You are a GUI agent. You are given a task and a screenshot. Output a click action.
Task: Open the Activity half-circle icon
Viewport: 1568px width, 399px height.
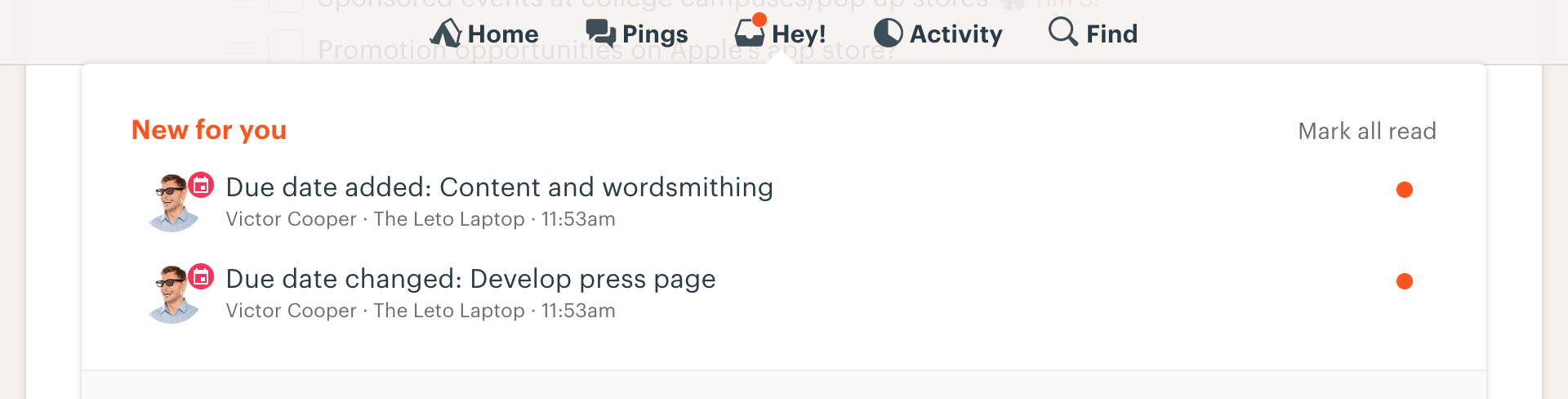pos(888,33)
